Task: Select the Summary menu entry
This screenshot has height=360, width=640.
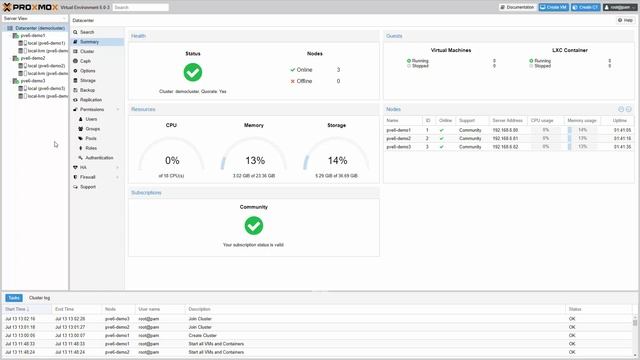Action: [x=97, y=42]
